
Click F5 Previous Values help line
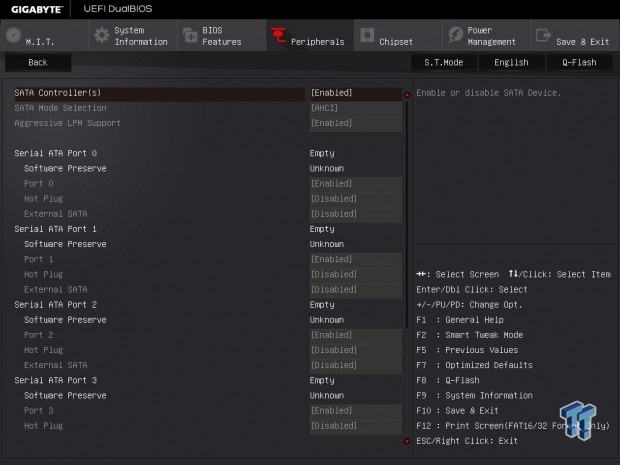tap(467, 350)
